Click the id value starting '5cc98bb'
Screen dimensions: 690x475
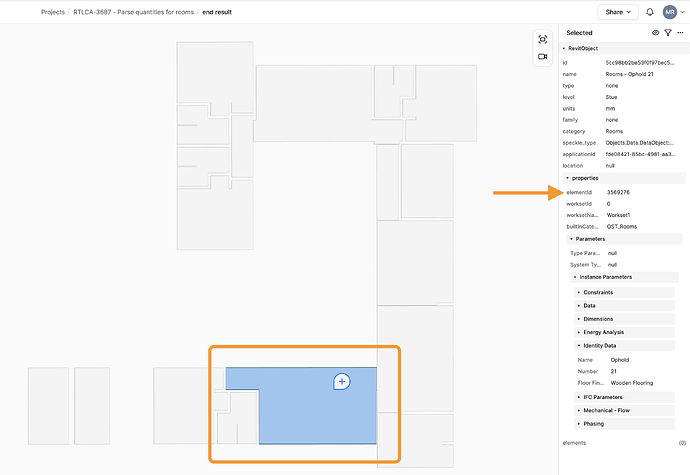(x=639, y=63)
